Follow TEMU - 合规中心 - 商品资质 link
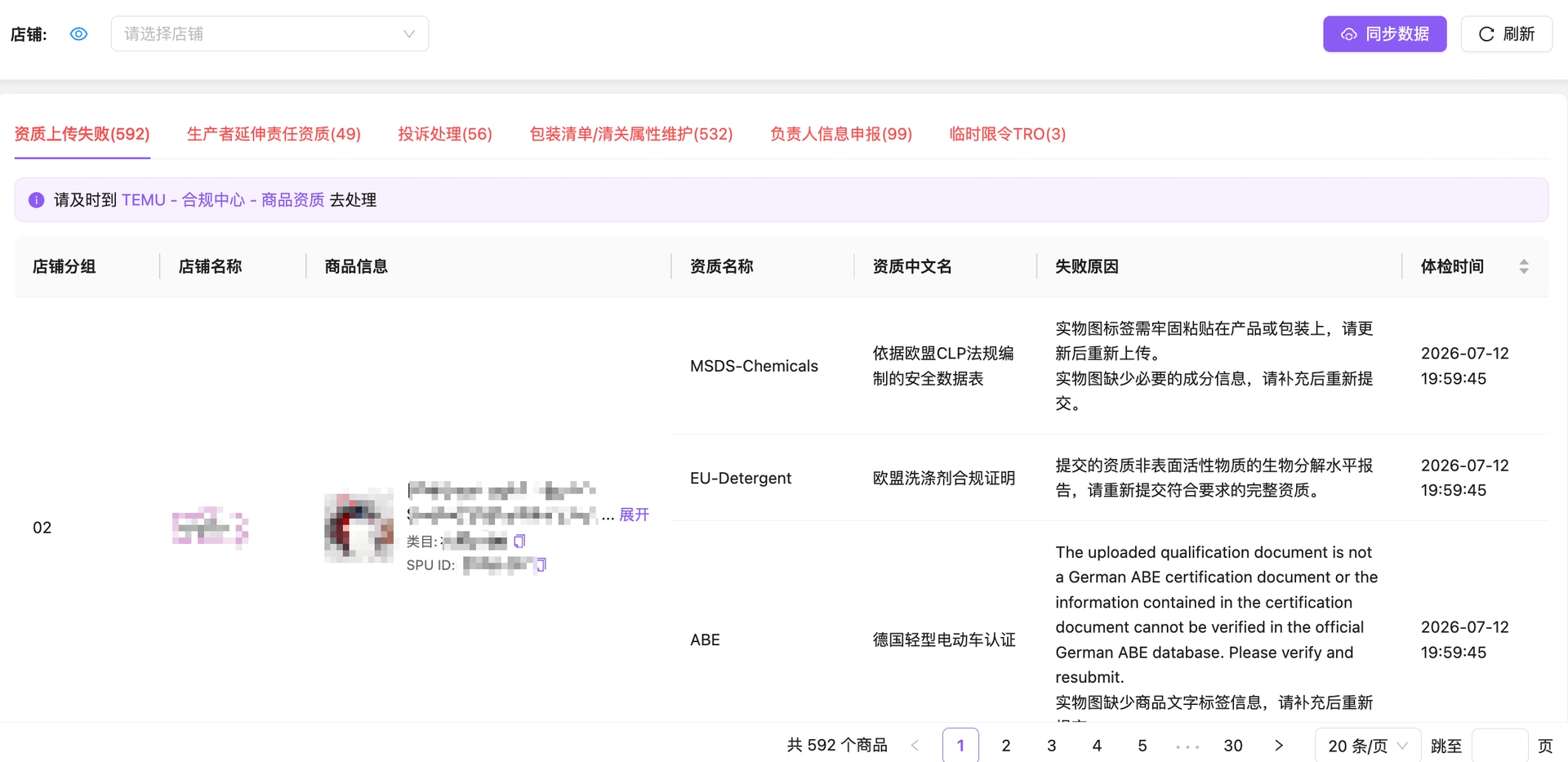This screenshot has height=762, width=1568. [223, 200]
